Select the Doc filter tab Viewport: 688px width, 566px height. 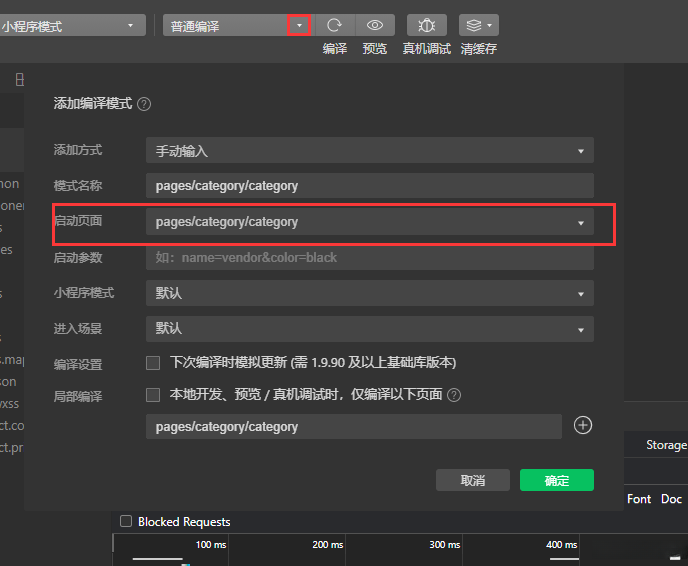coord(671,499)
